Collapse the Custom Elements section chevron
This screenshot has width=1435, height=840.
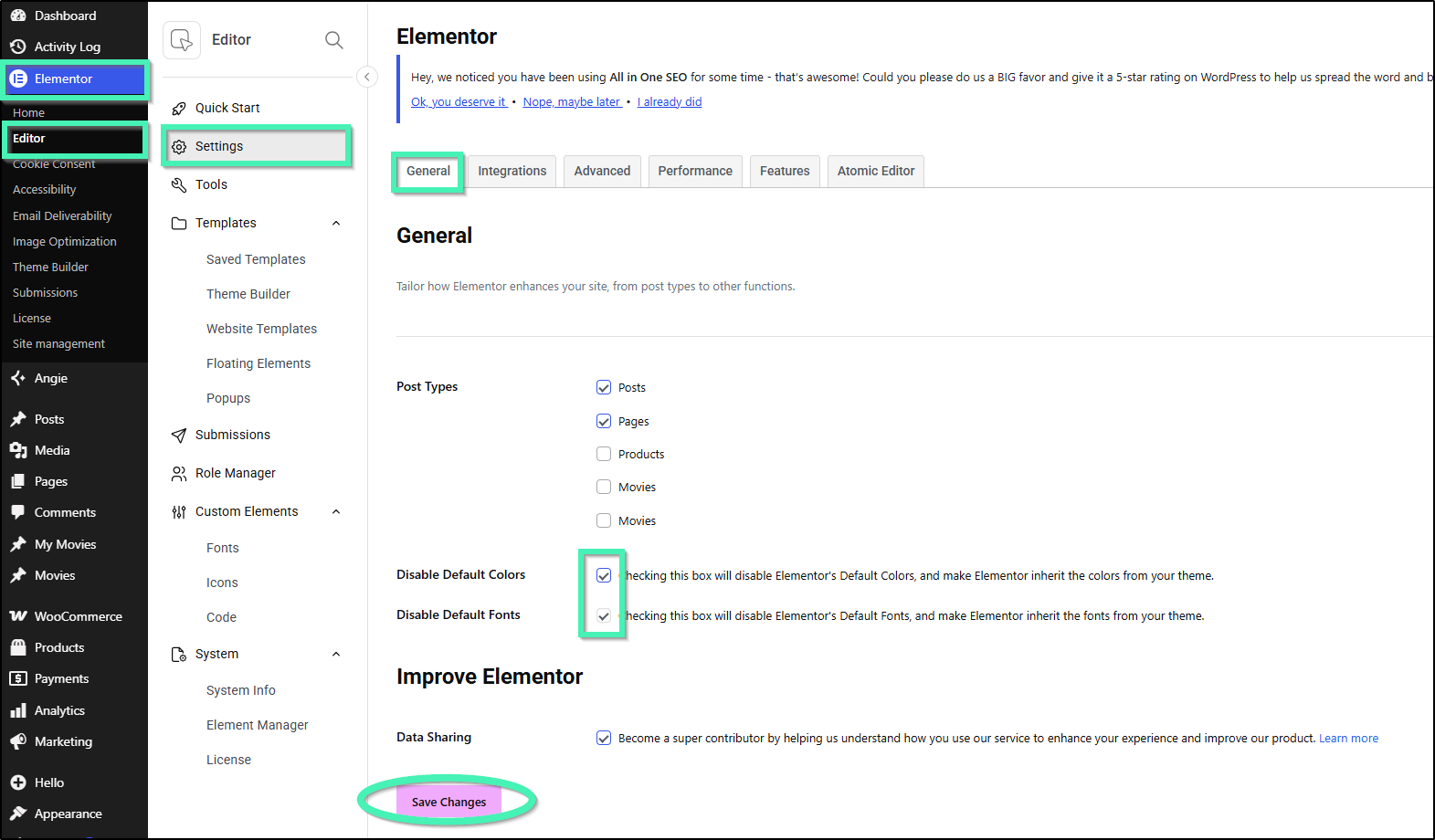point(336,512)
